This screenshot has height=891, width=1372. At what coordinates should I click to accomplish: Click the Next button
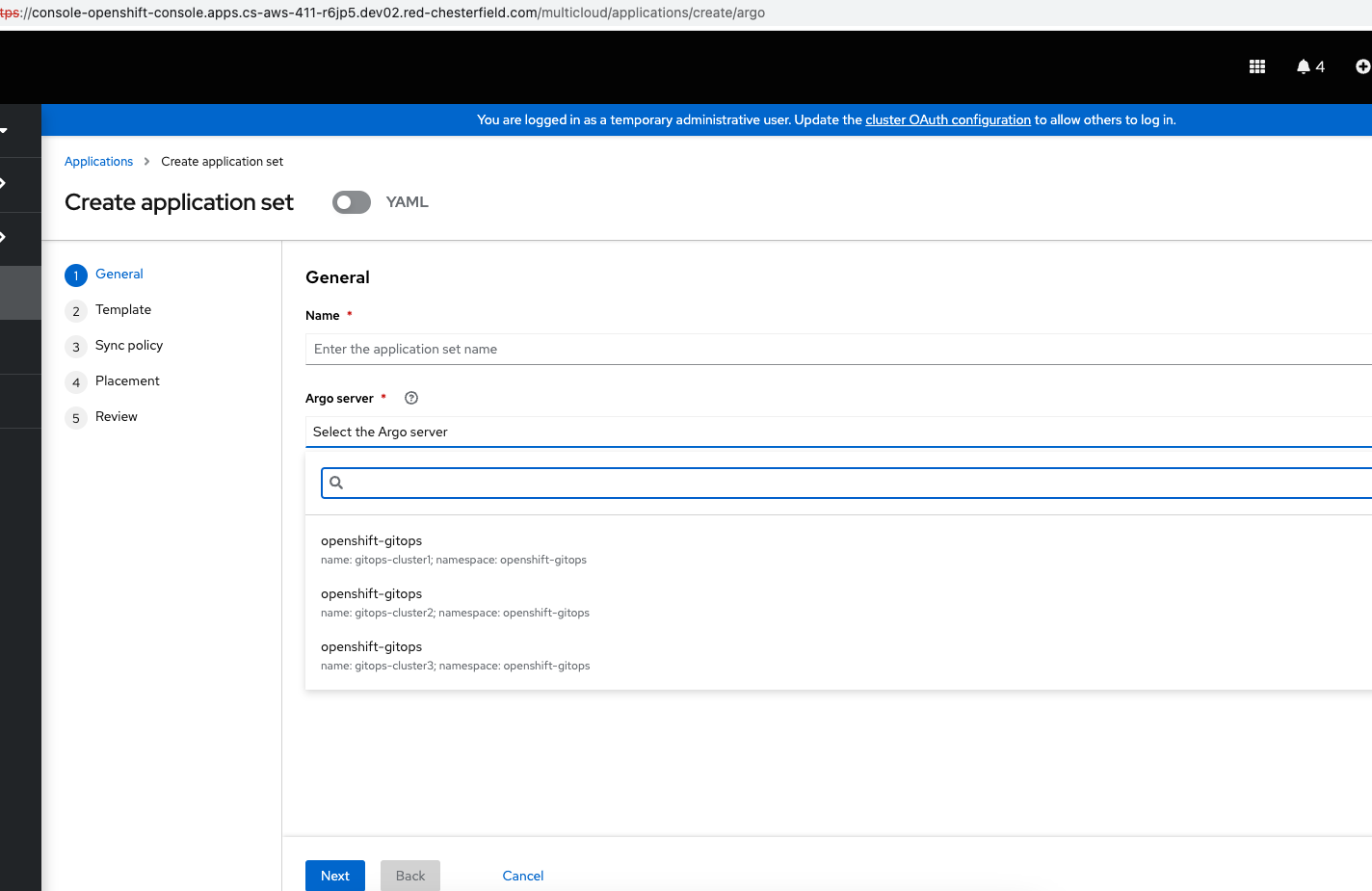coord(335,876)
